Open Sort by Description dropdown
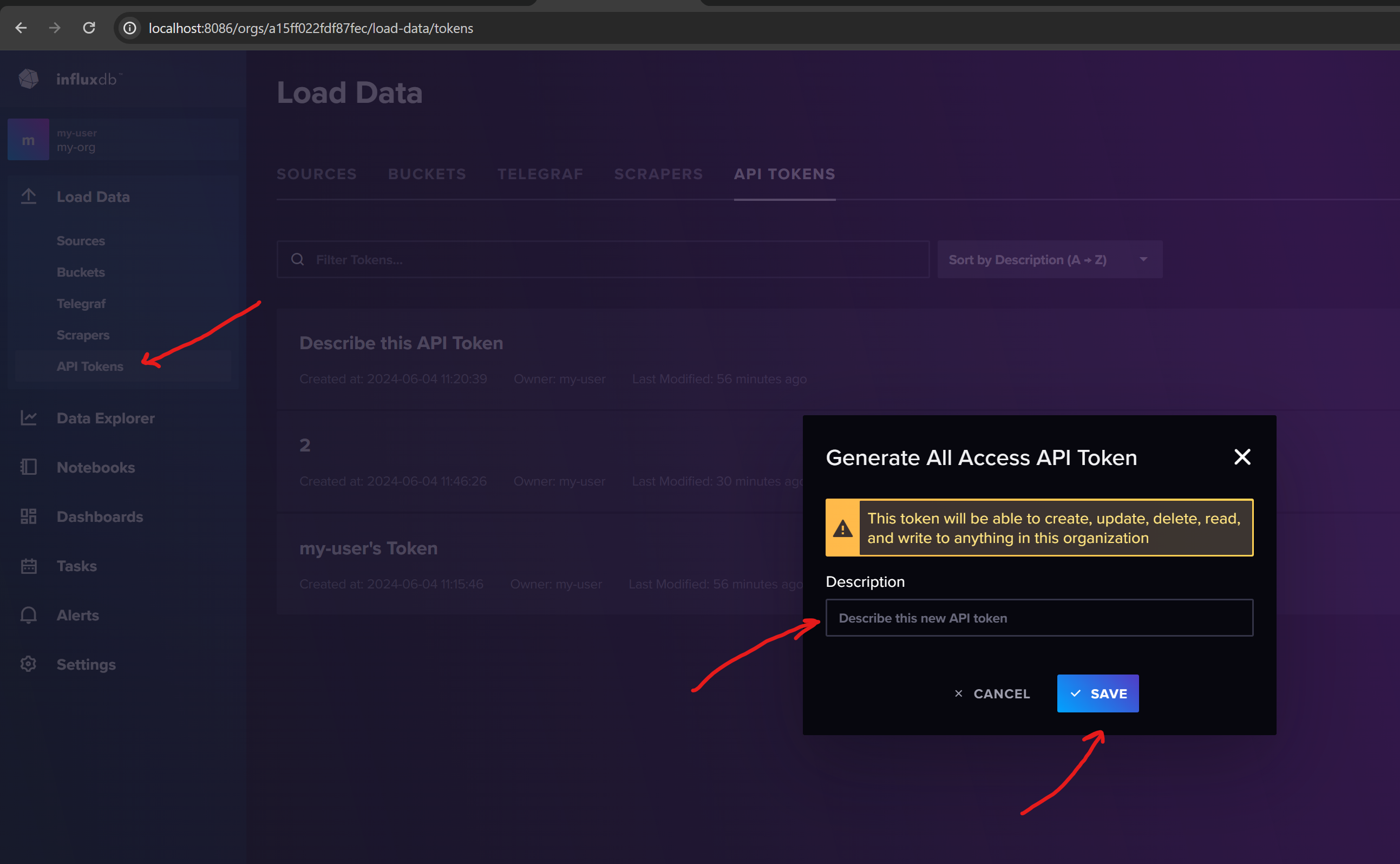 pos(1049,260)
